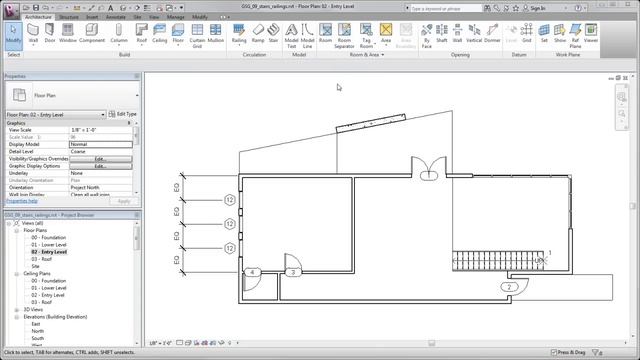Open the Annotate ribbon tab
This screenshot has width=640, height=360.
[x=116, y=17]
